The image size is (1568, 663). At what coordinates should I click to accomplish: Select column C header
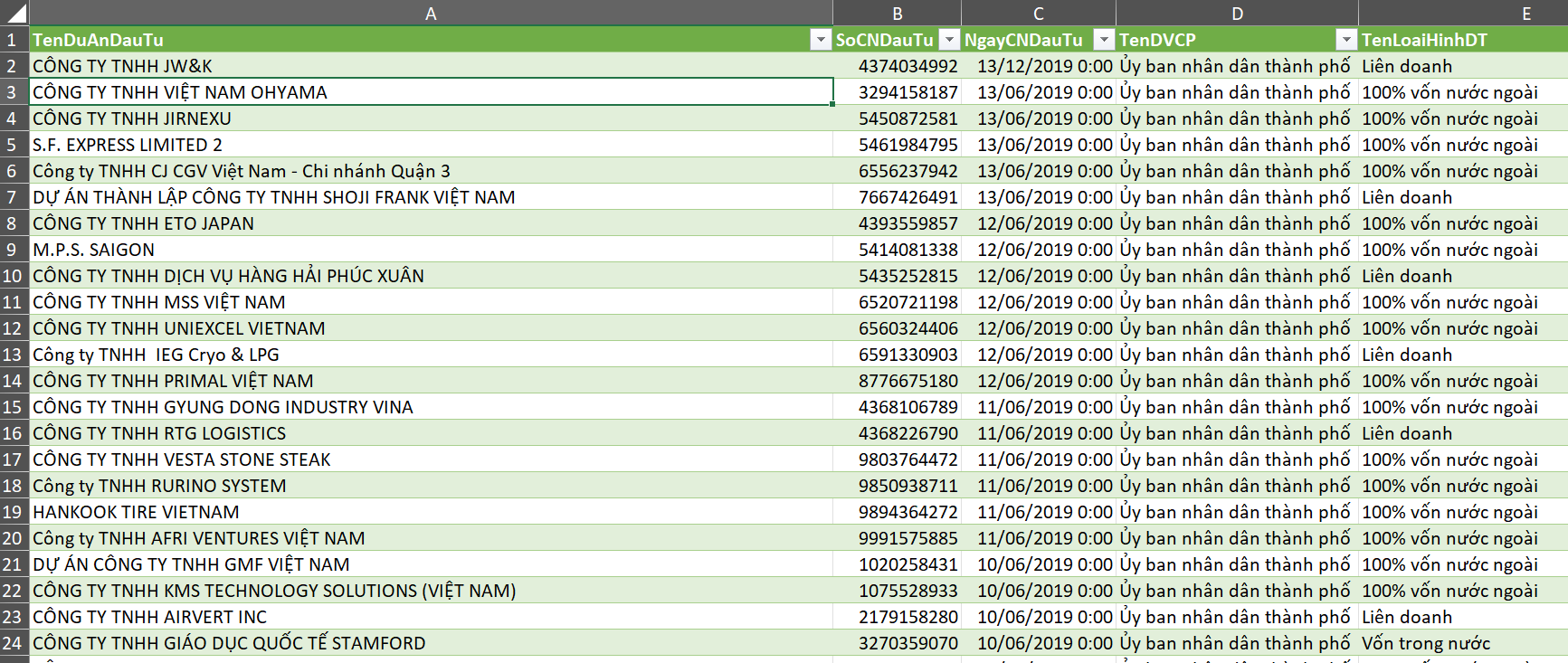point(1039,13)
